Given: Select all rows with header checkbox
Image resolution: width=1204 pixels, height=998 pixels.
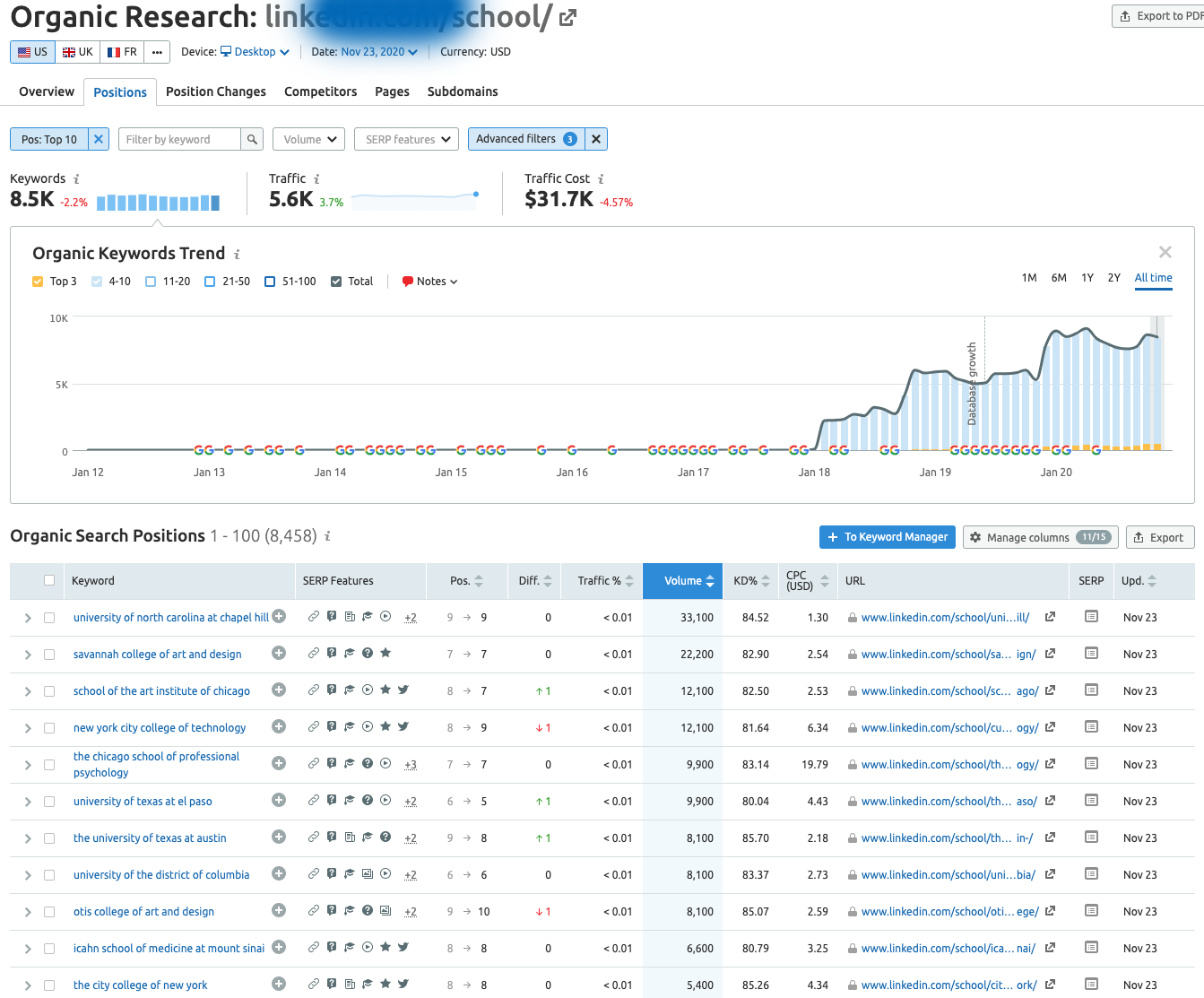Looking at the screenshot, I should pyautogui.click(x=49, y=580).
